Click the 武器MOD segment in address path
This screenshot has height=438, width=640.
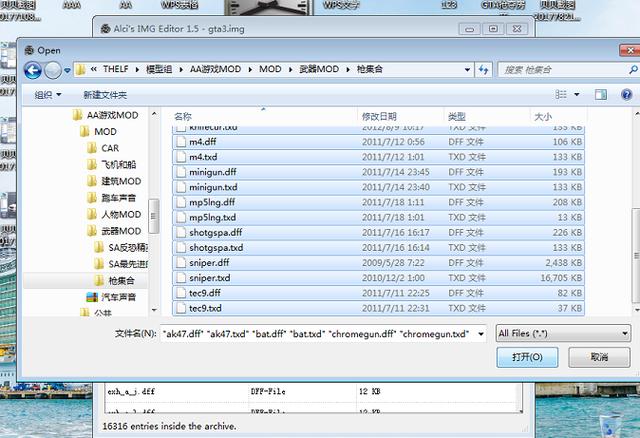[318, 70]
